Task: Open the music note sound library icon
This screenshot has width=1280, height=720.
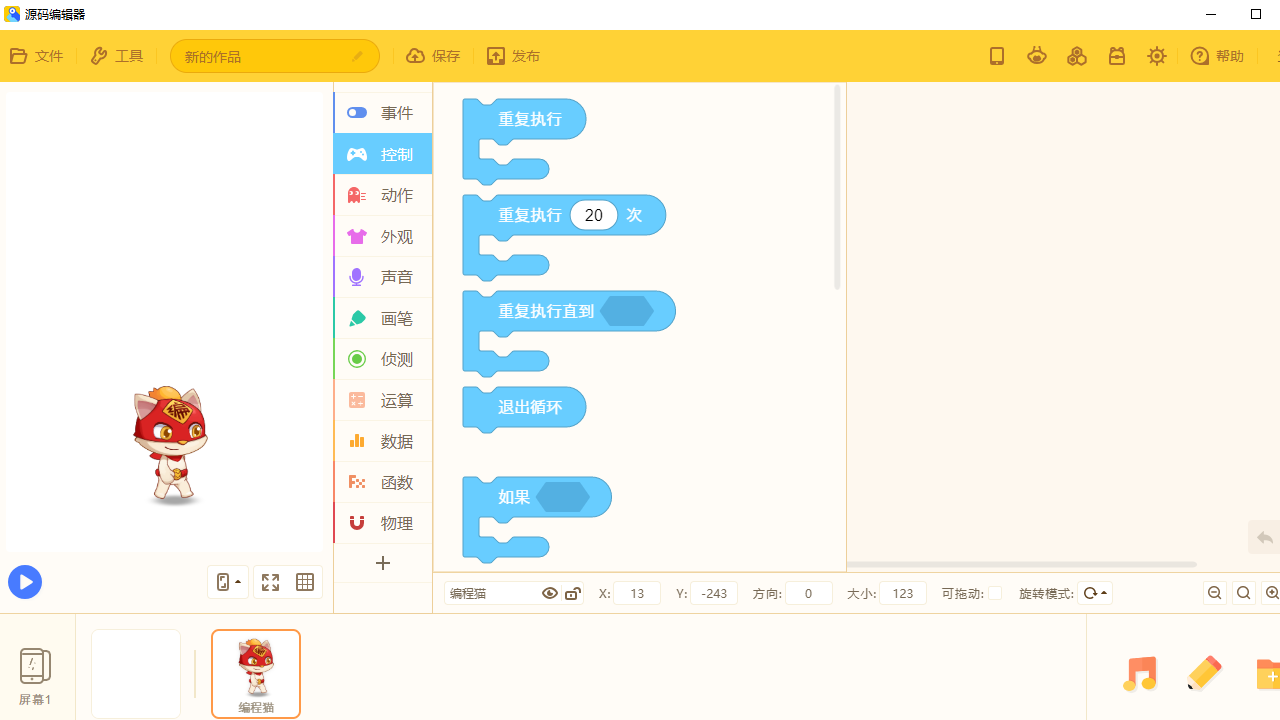Action: point(1139,673)
